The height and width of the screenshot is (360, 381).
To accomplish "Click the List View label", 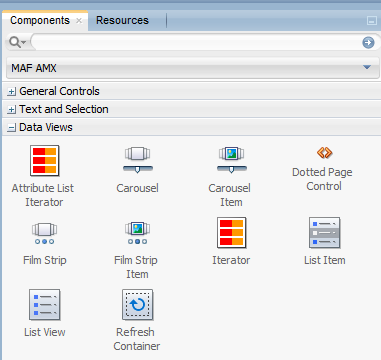I will pos(45,332).
